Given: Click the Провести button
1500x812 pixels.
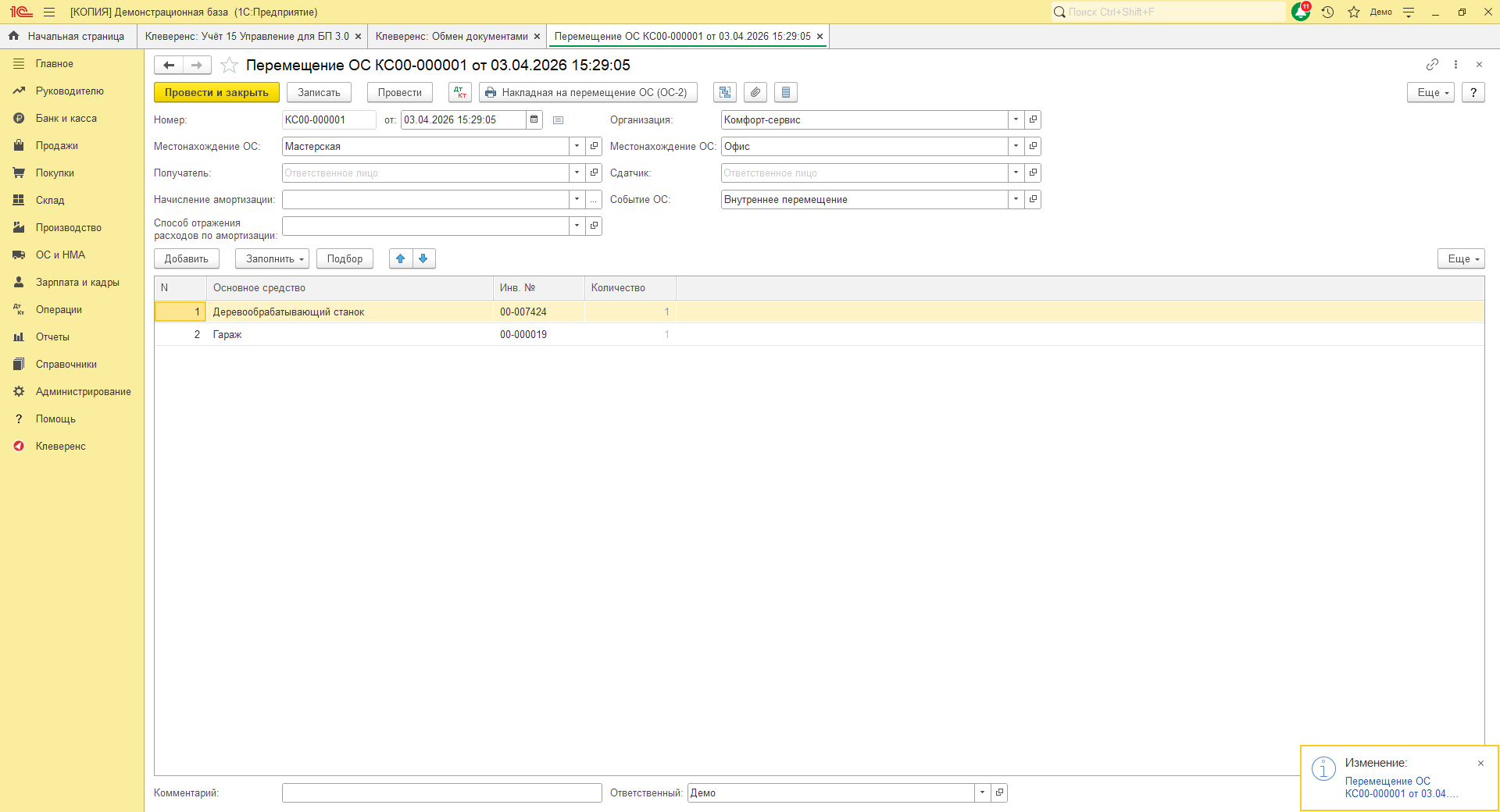Looking at the screenshot, I should pos(399,92).
